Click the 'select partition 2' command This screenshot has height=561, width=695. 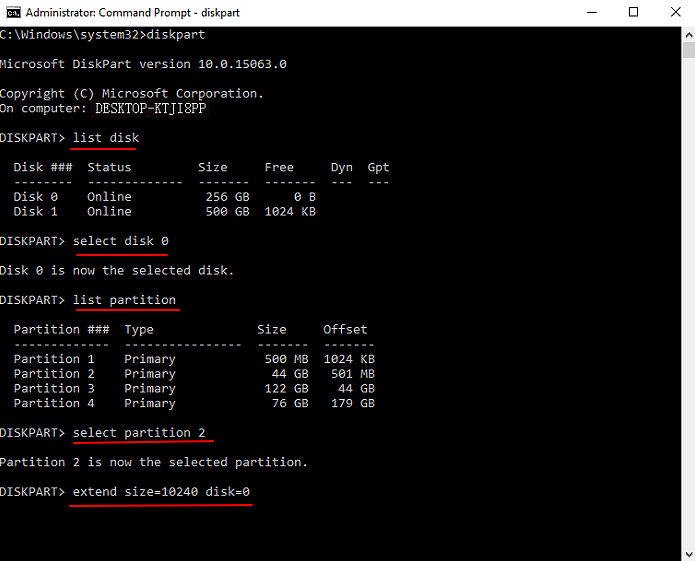(139, 432)
